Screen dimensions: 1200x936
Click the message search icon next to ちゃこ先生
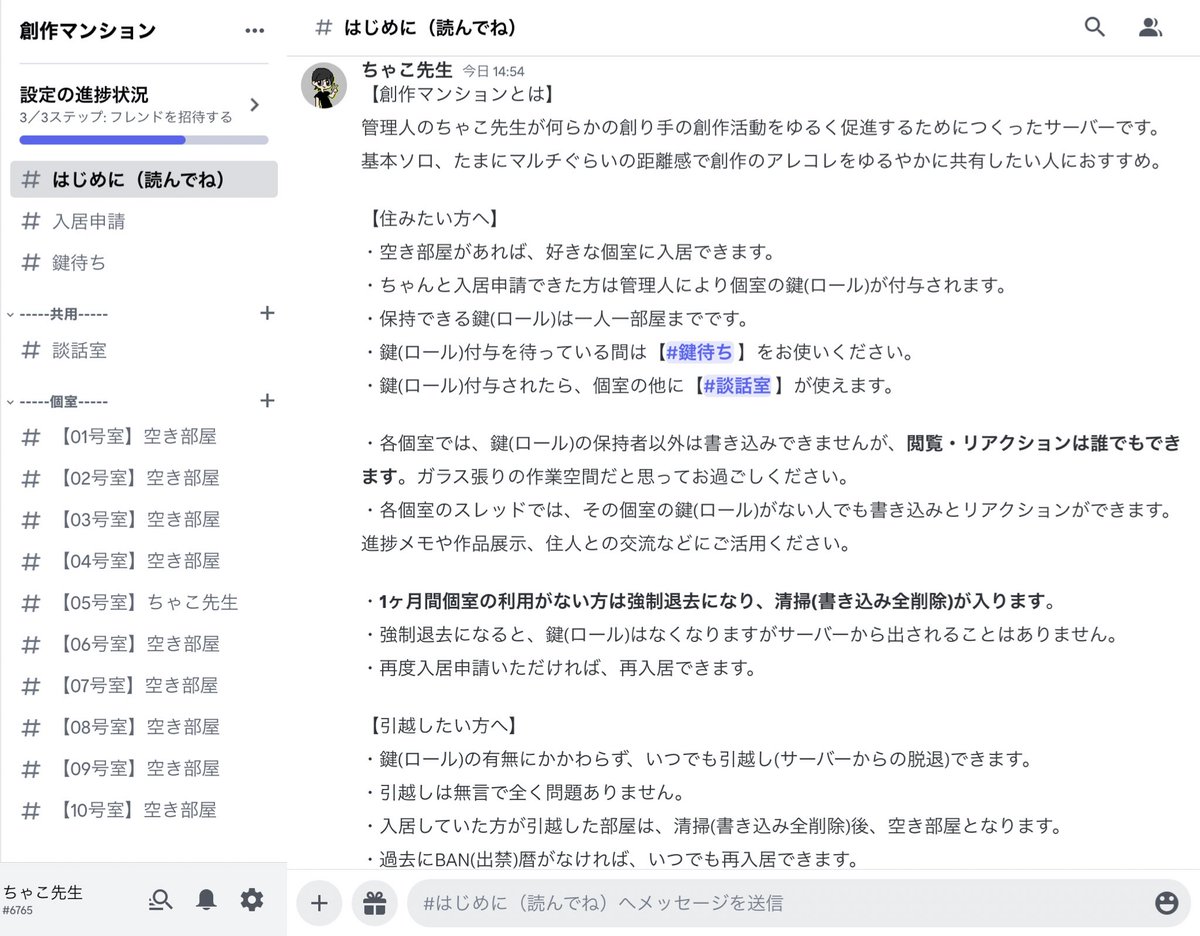point(160,900)
